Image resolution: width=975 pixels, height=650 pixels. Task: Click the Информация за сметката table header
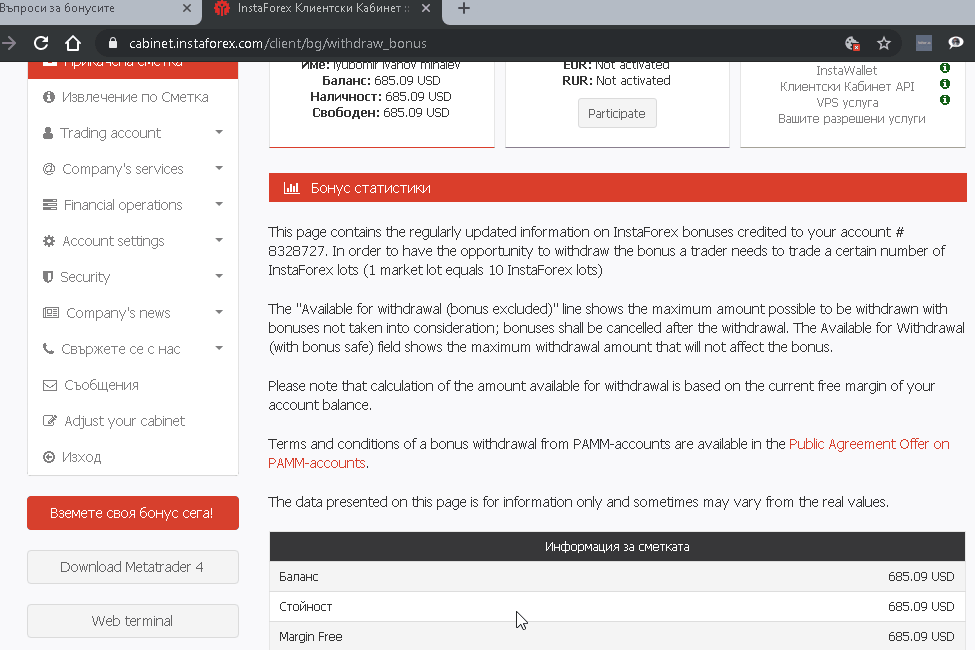[x=617, y=547]
